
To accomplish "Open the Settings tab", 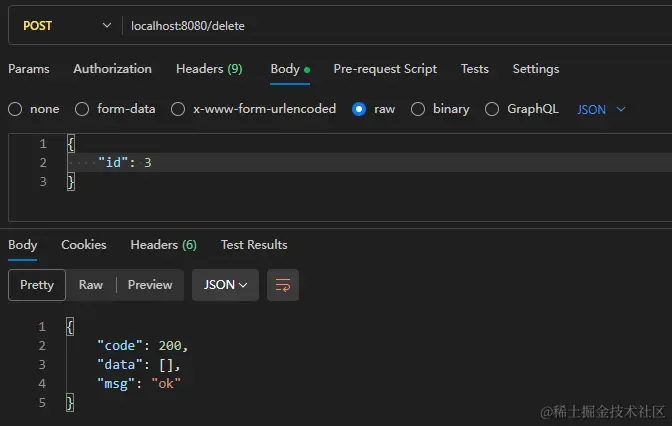I will (x=536, y=69).
